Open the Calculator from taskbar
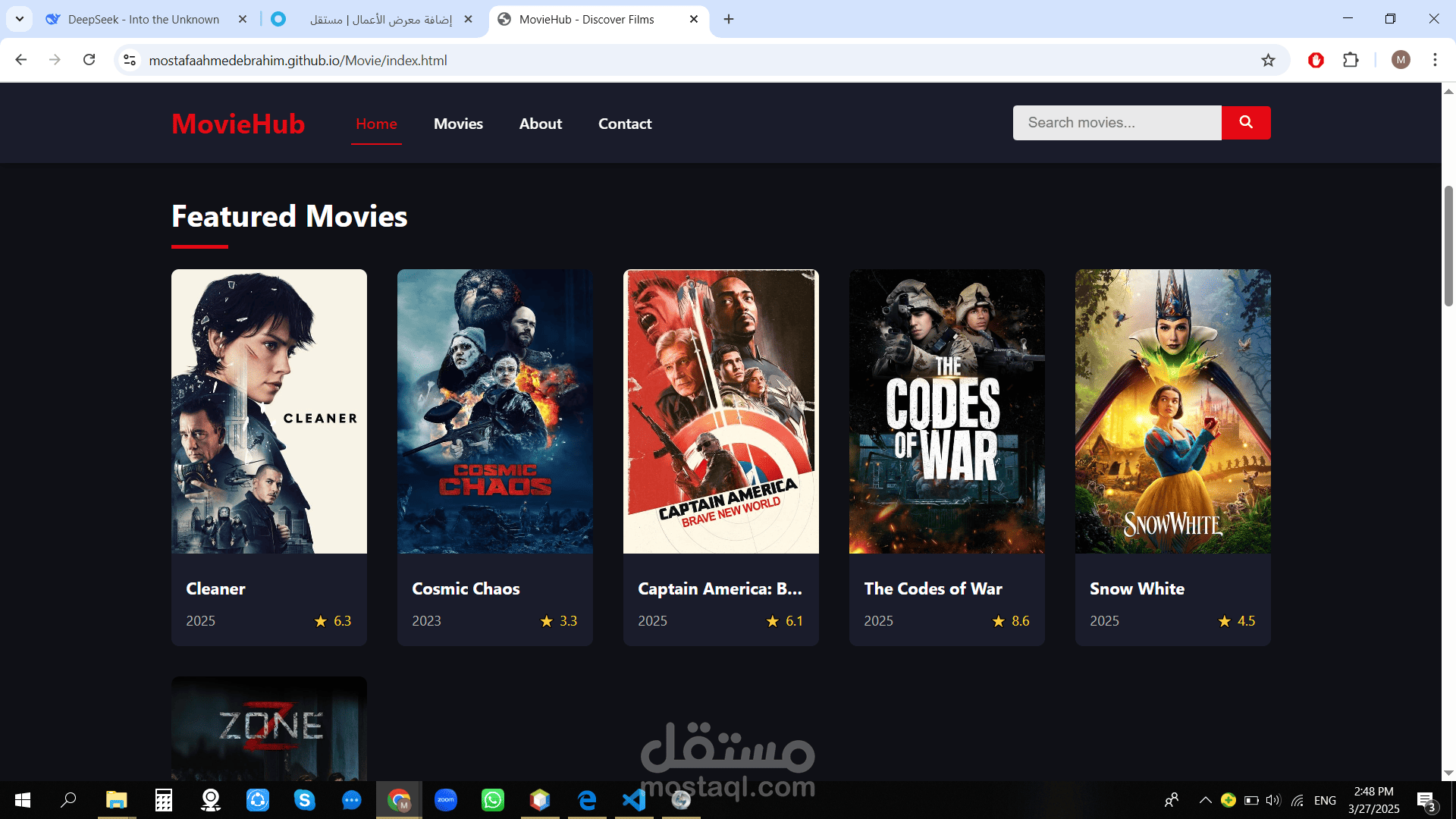Viewport: 1456px width, 819px height. pyautogui.click(x=164, y=800)
